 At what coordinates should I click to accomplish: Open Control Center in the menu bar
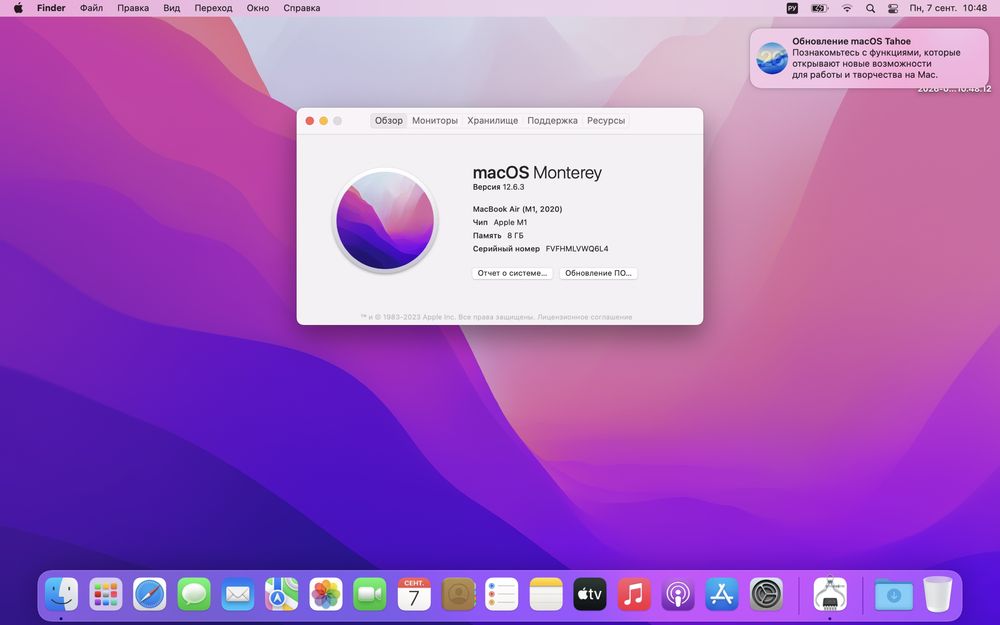coord(893,8)
